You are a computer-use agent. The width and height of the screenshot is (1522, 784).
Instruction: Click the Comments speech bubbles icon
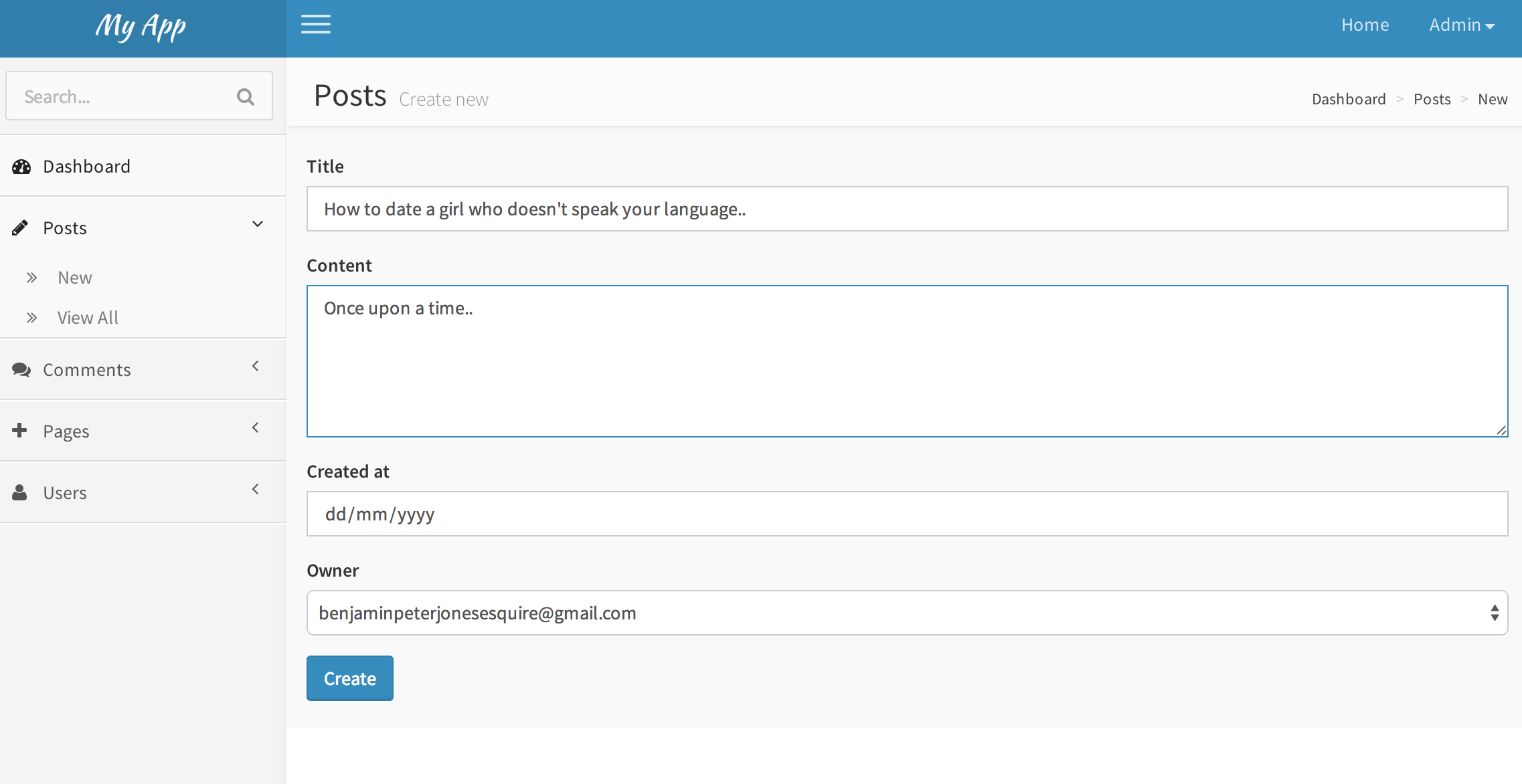[x=21, y=370]
